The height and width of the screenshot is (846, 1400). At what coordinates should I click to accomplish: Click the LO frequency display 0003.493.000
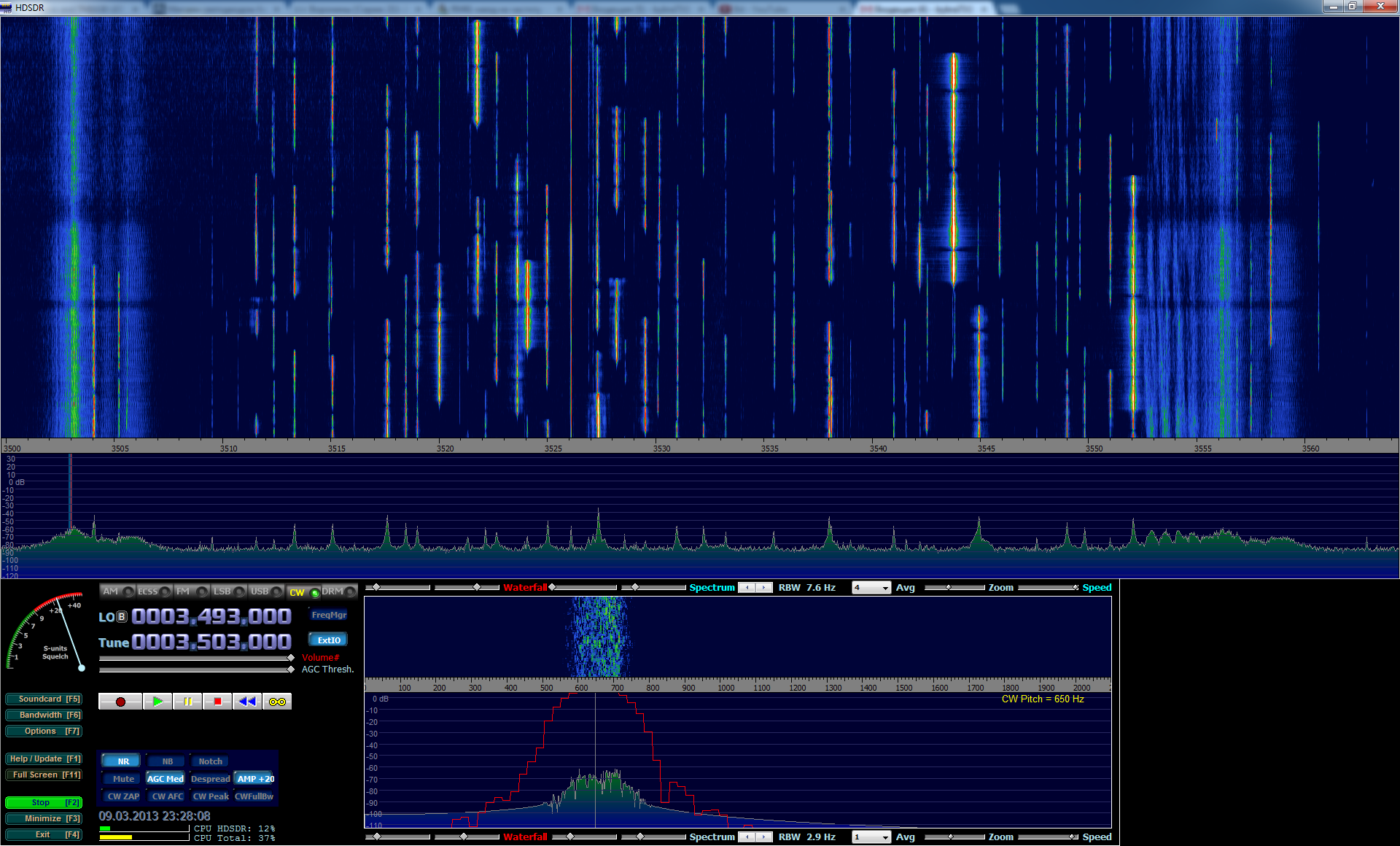[211, 617]
